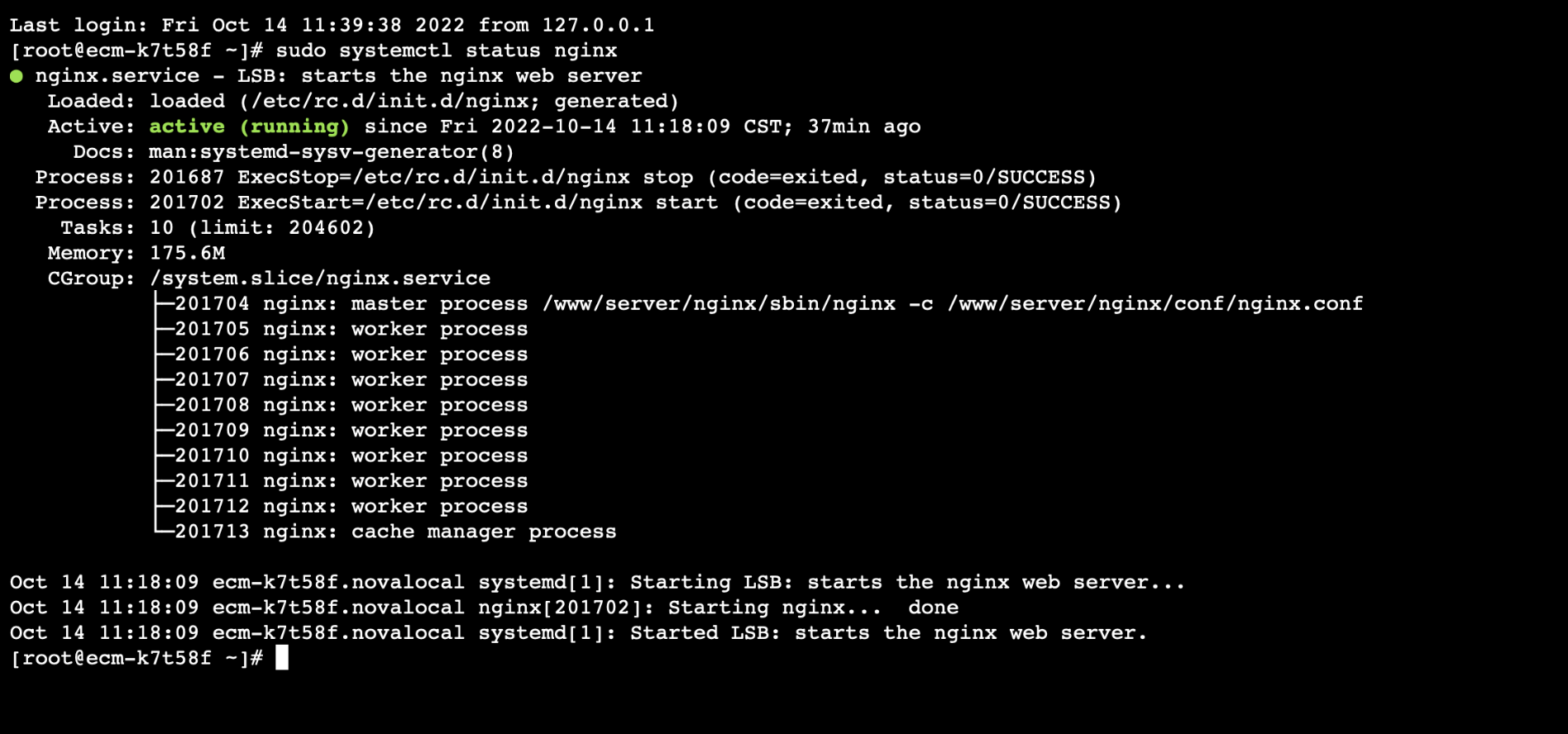Select worker process 201705 line
The height and width of the screenshot is (734, 1568).
(x=342, y=329)
